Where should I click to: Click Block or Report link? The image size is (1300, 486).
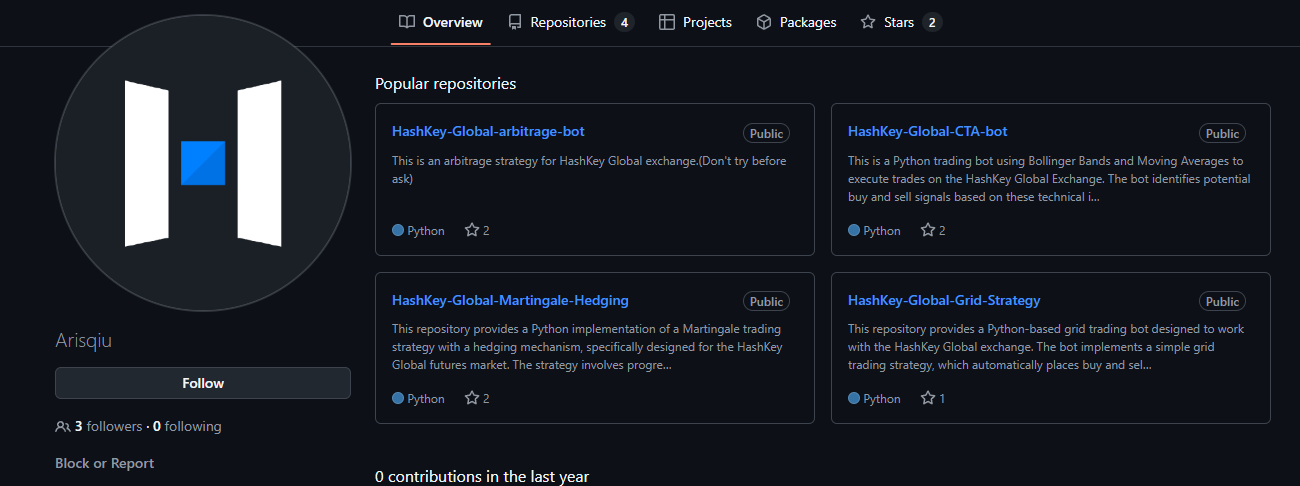104,463
